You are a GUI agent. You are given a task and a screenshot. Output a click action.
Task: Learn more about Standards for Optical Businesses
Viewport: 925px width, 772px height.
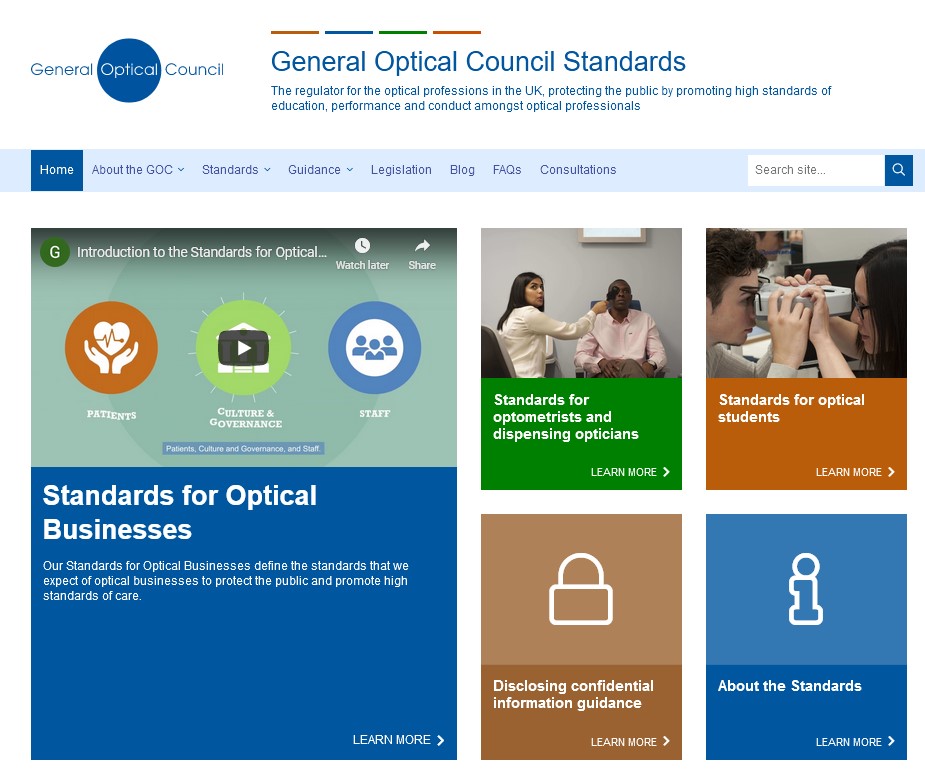(398, 740)
